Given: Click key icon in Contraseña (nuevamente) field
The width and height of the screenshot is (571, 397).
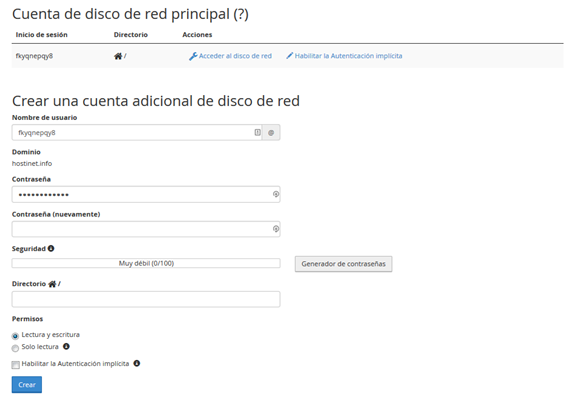Looking at the screenshot, I should click(x=276, y=229).
